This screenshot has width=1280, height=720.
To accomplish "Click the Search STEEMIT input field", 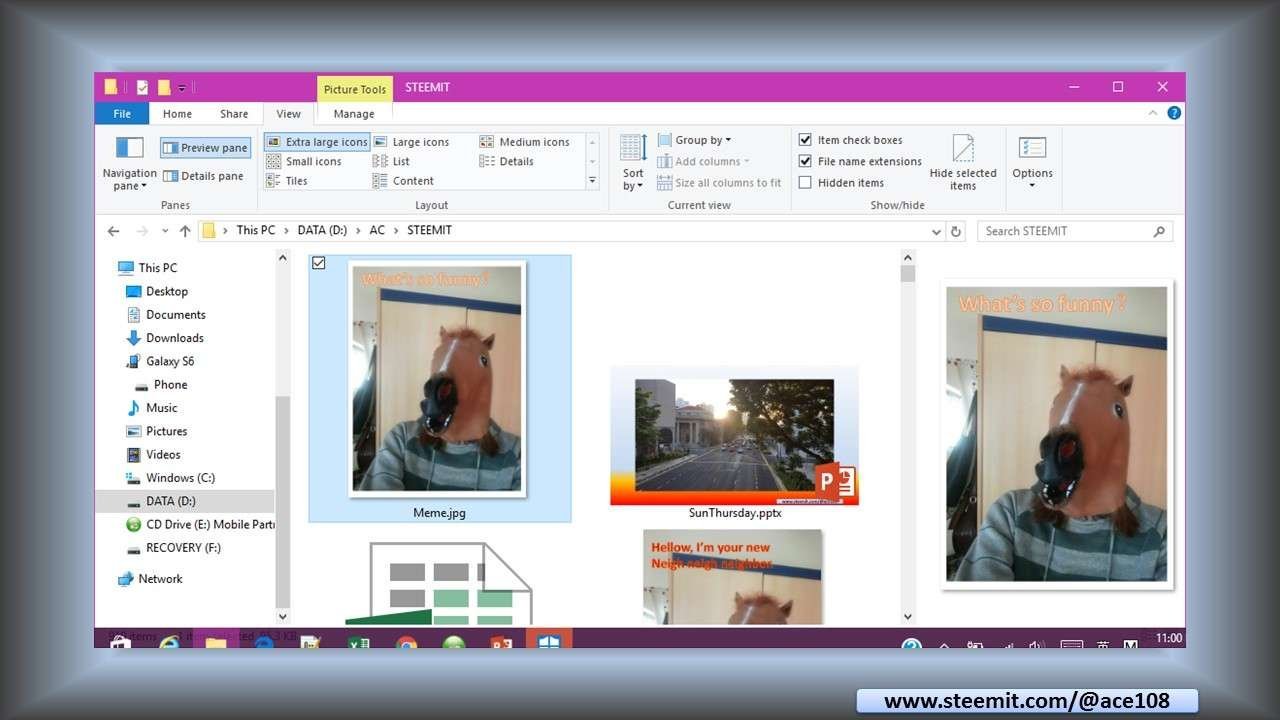I will tap(1074, 231).
